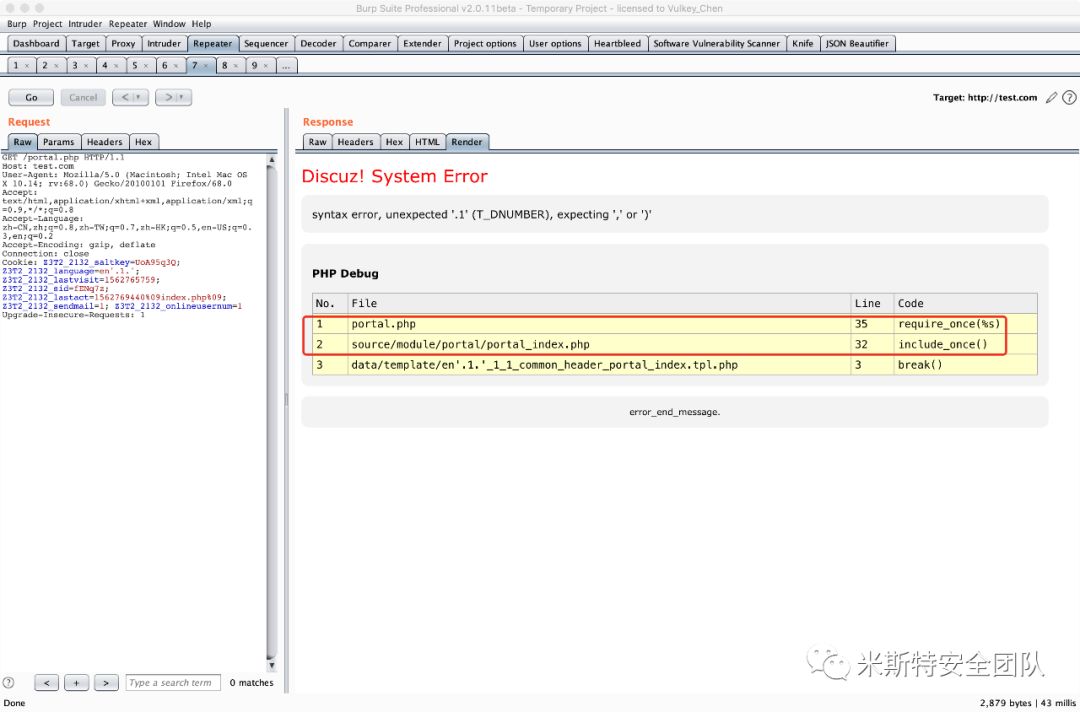
Task: Switch to the Proxy tab
Action: (x=123, y=43)
